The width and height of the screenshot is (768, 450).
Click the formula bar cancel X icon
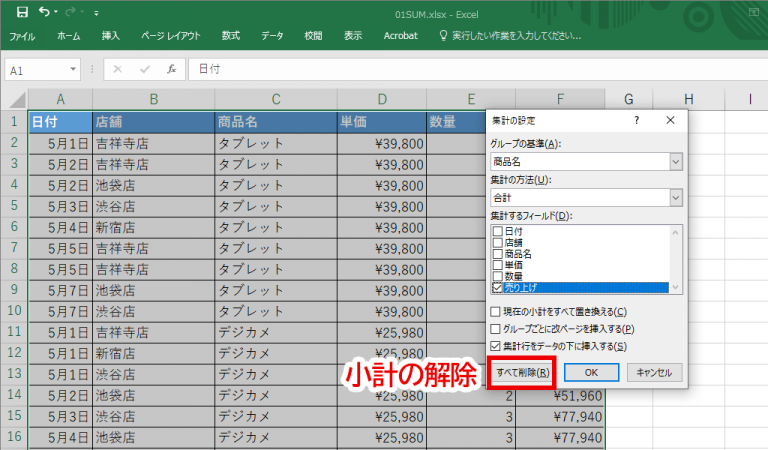[x=118, y=70]
